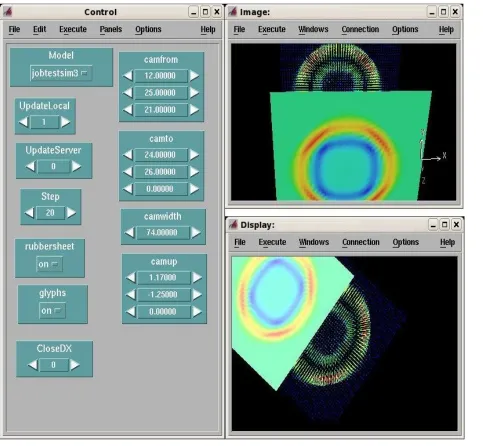Decrease camup 1.17000 with left arrow
The width and height of the screenshot is (483, 446).
click(x=131, y=277)
